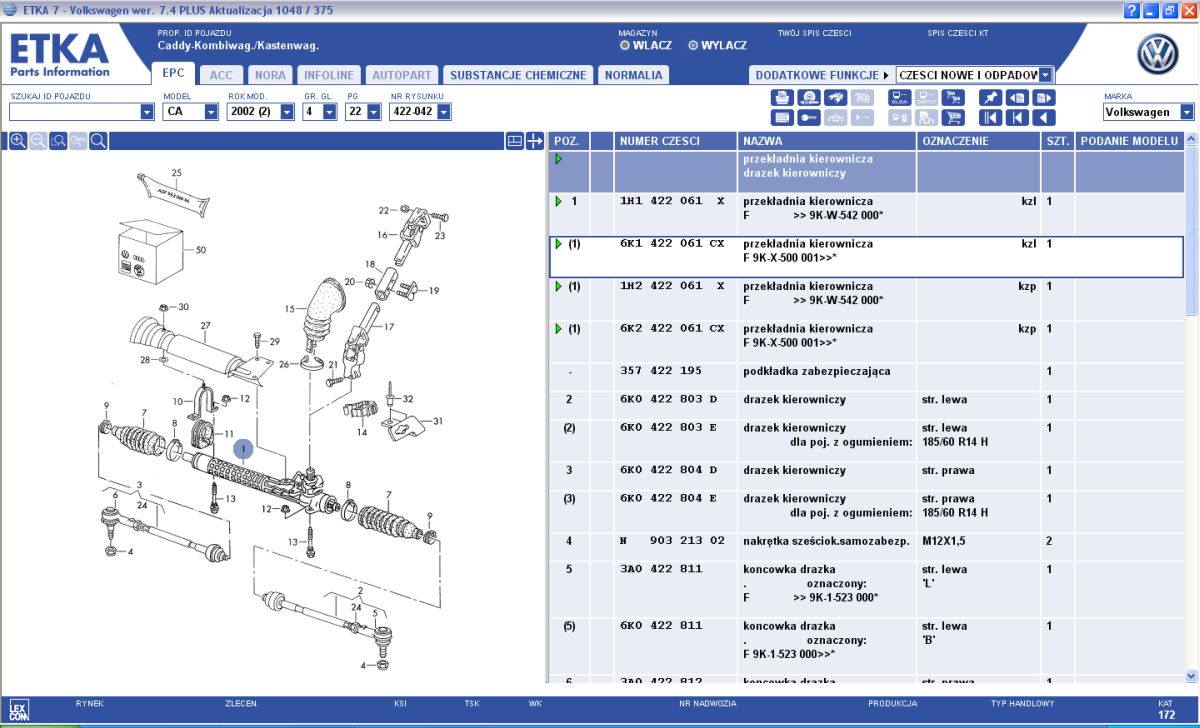Select part number 6K0 422 804 E
The height and width of the screenshot is (728, 1200).
tap(669, 499)
